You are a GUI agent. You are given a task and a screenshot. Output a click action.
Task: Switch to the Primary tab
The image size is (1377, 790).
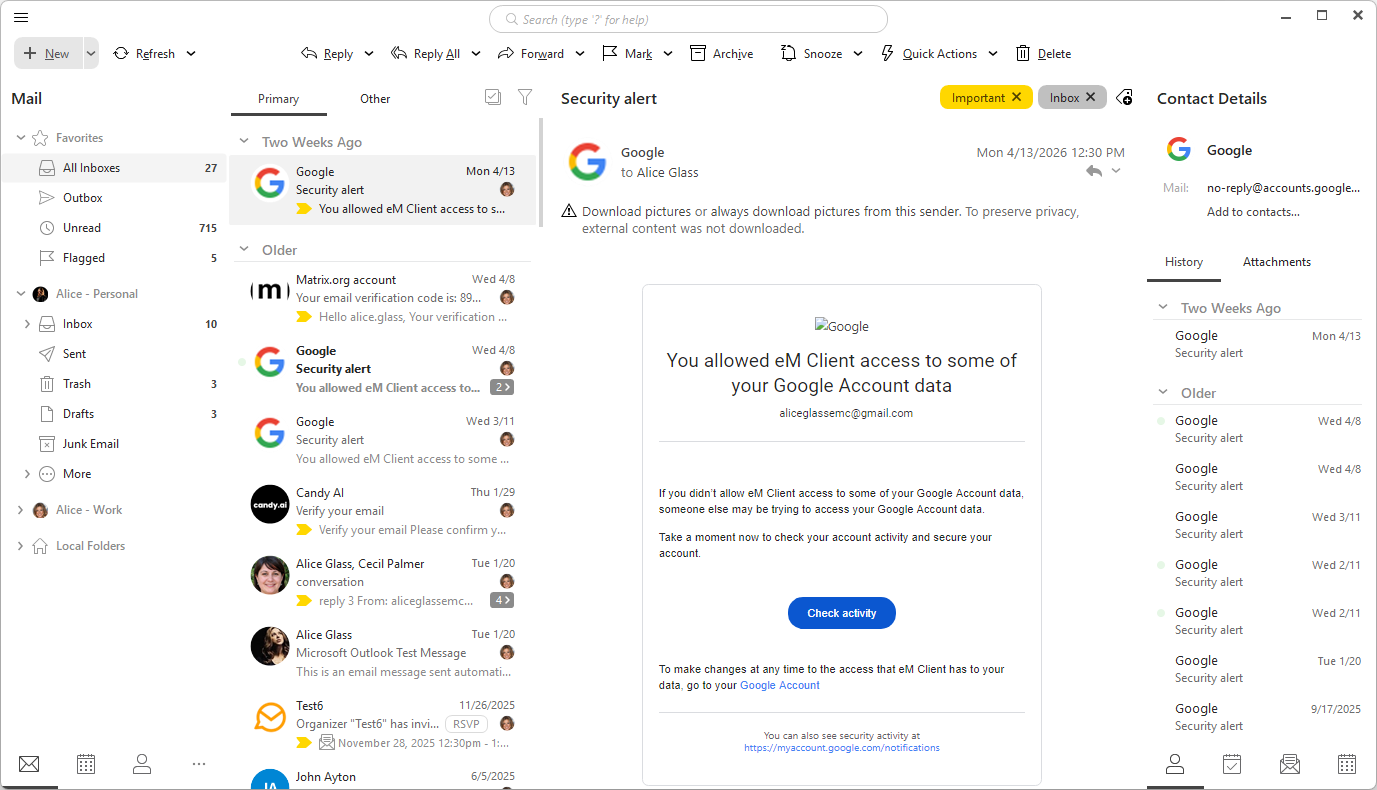(278, 99)
